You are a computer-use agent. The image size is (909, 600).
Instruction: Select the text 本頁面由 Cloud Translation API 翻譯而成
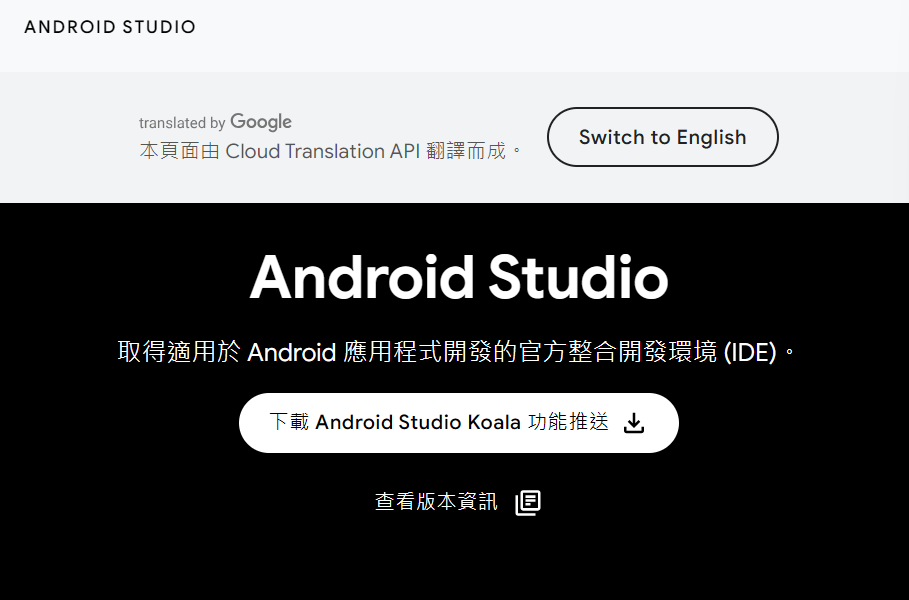(330, 151)
